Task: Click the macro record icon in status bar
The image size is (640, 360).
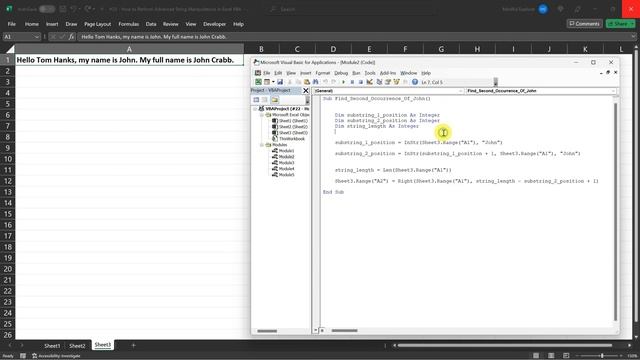Action: (23, 356)
